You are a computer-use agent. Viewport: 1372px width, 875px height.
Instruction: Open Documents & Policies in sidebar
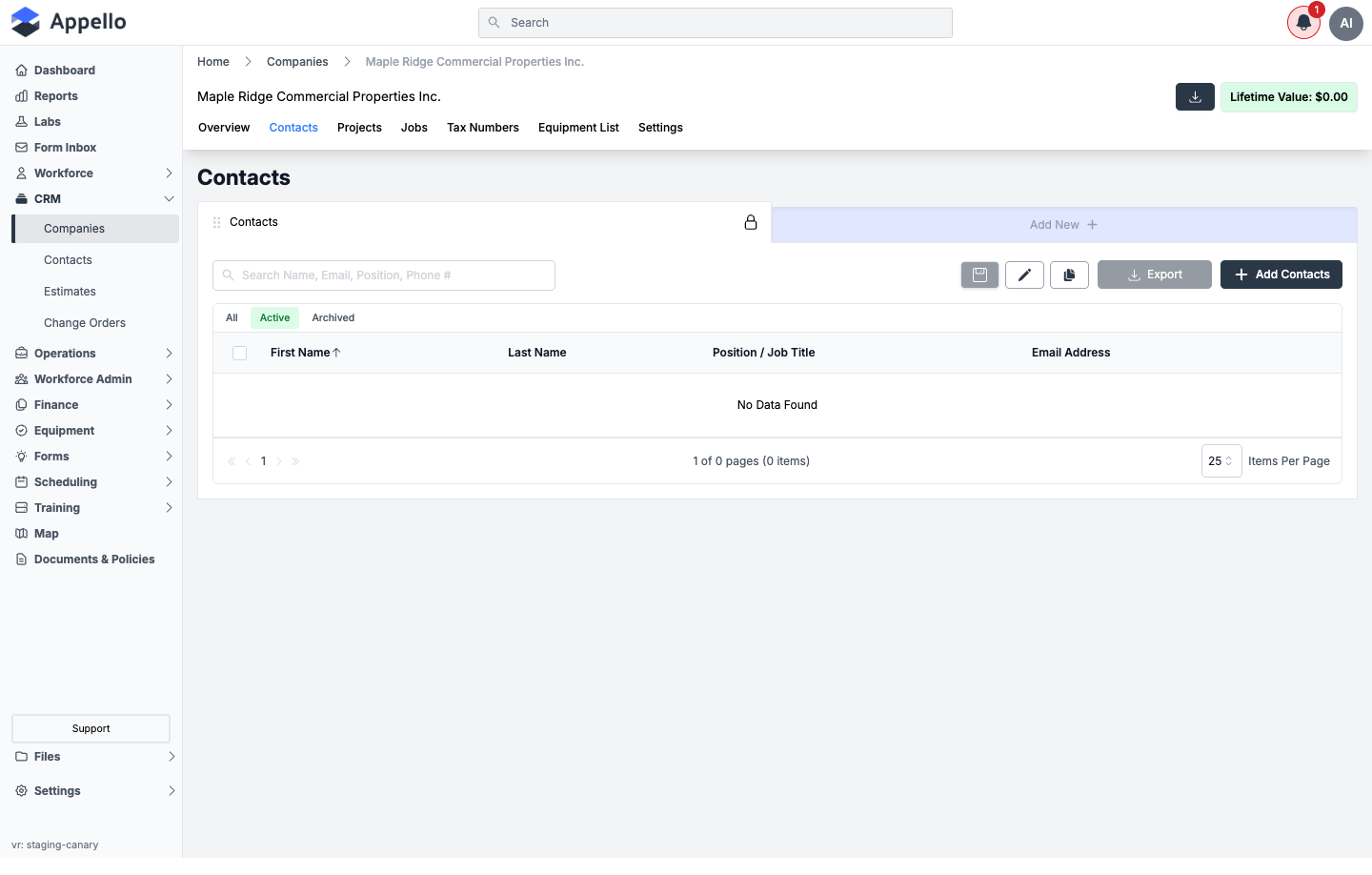(93, 560)
